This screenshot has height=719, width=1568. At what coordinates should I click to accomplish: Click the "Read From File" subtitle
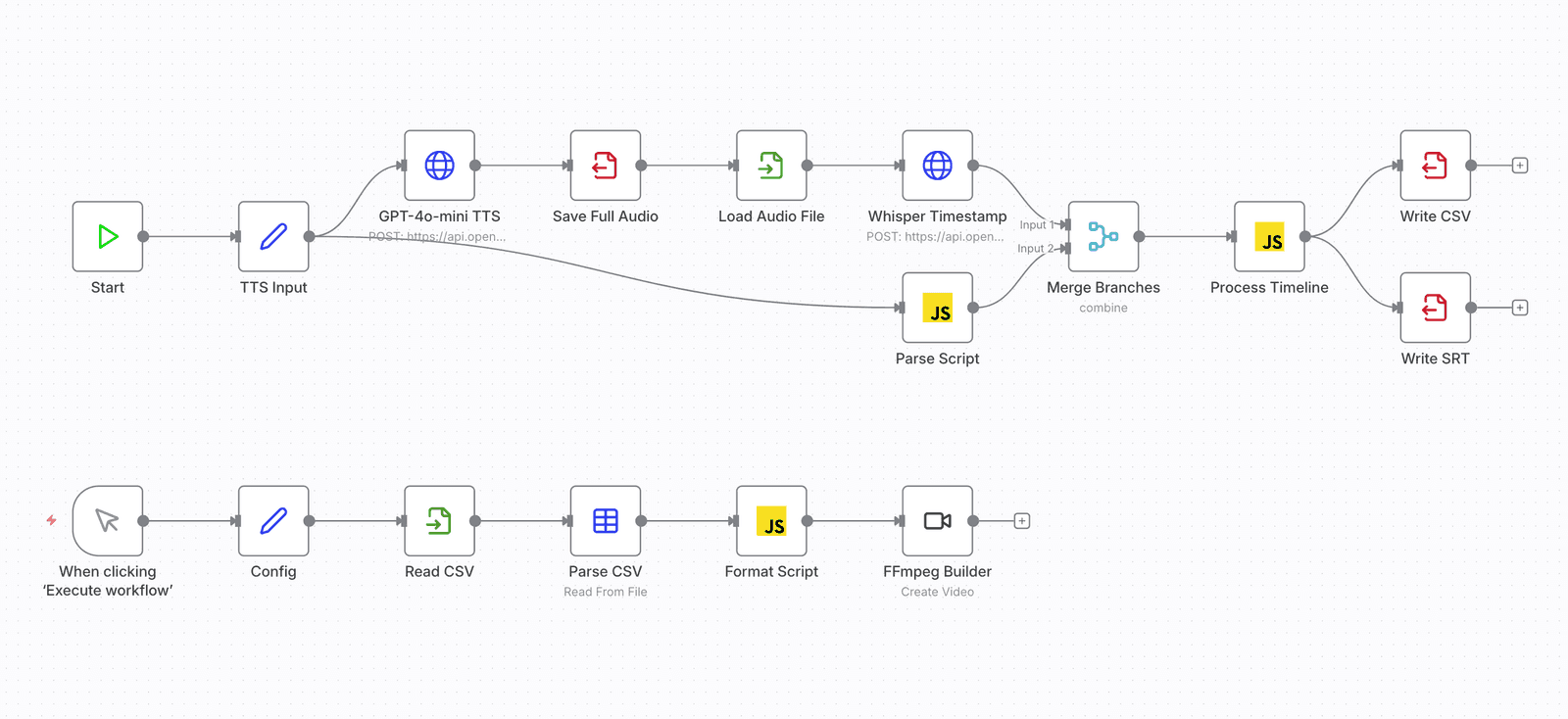606,592
